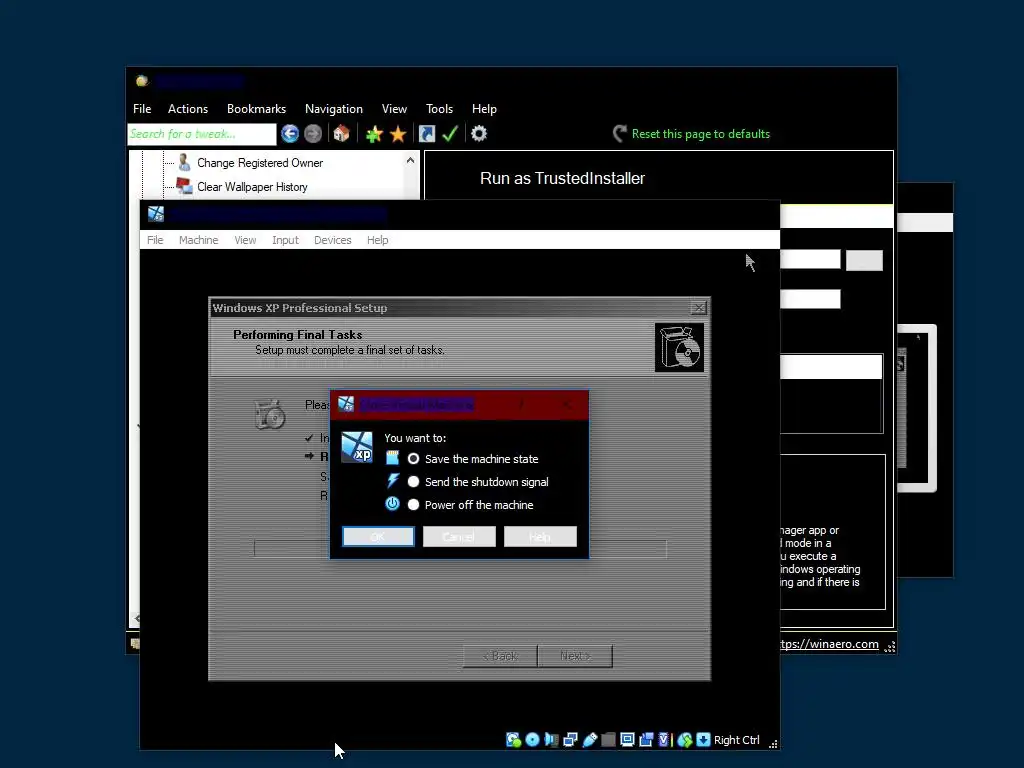
Task: Confirm with OK in close dialog
Action: (x=378, y=536)
